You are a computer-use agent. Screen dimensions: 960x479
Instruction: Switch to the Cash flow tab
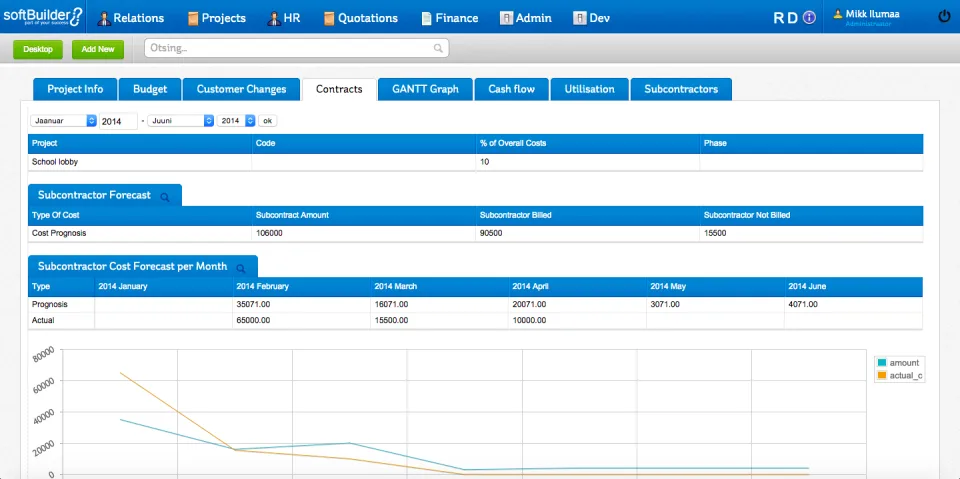point(511,89)
